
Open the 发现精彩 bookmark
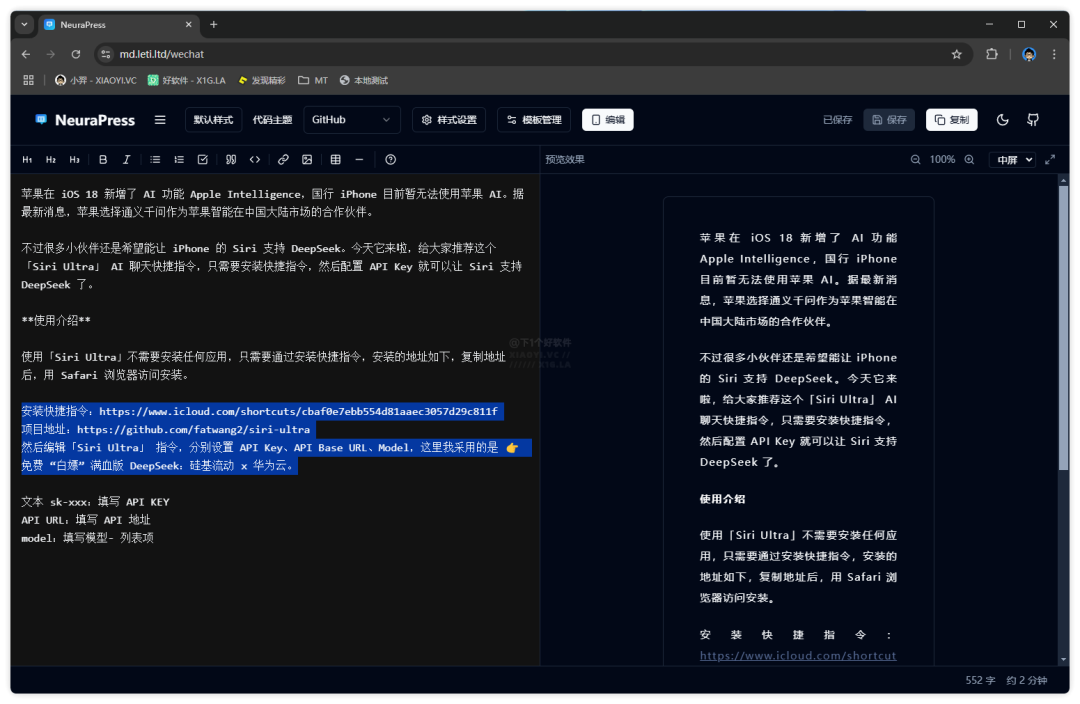(x=262, y=81)
